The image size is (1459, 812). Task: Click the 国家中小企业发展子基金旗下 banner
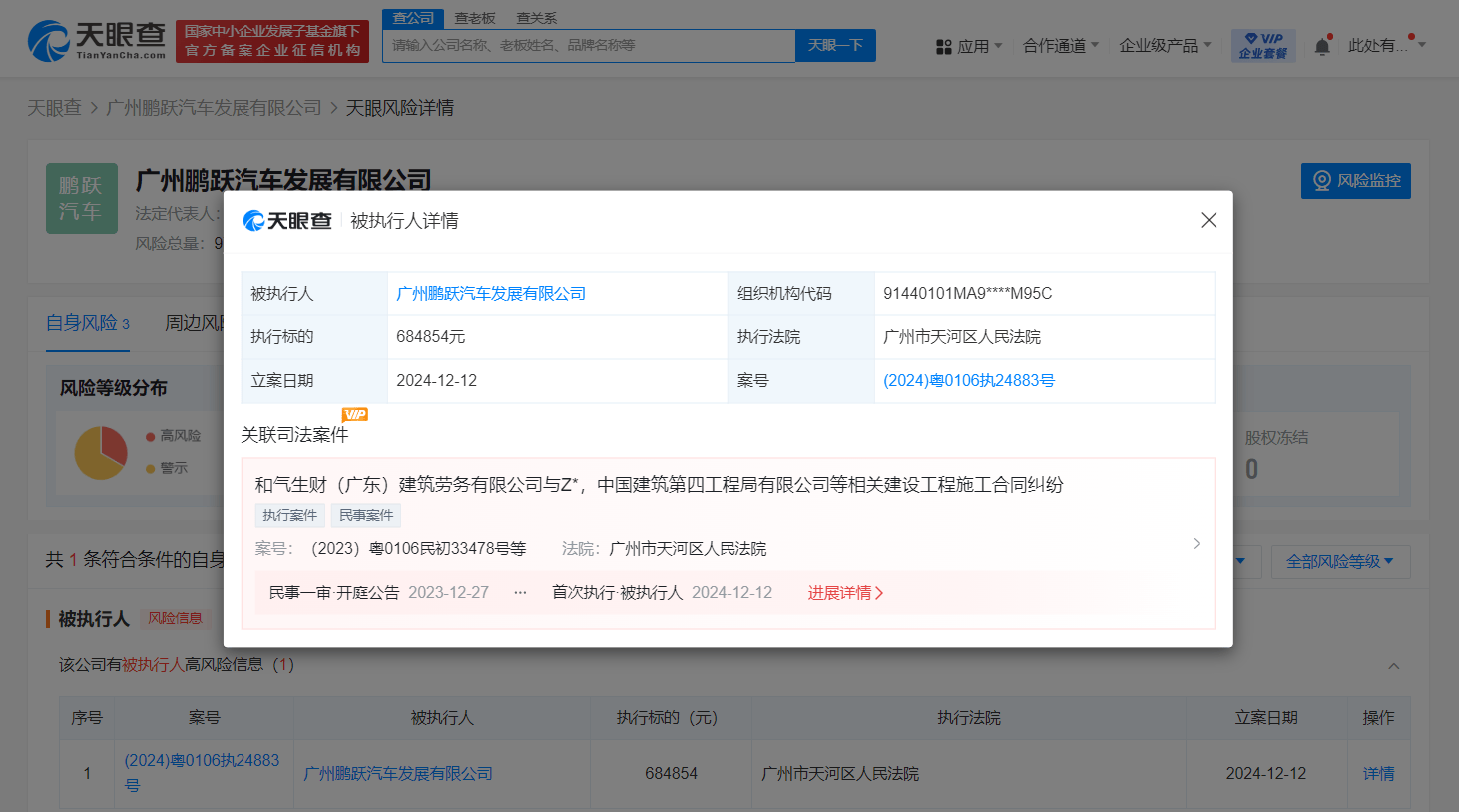click(272, 41)
